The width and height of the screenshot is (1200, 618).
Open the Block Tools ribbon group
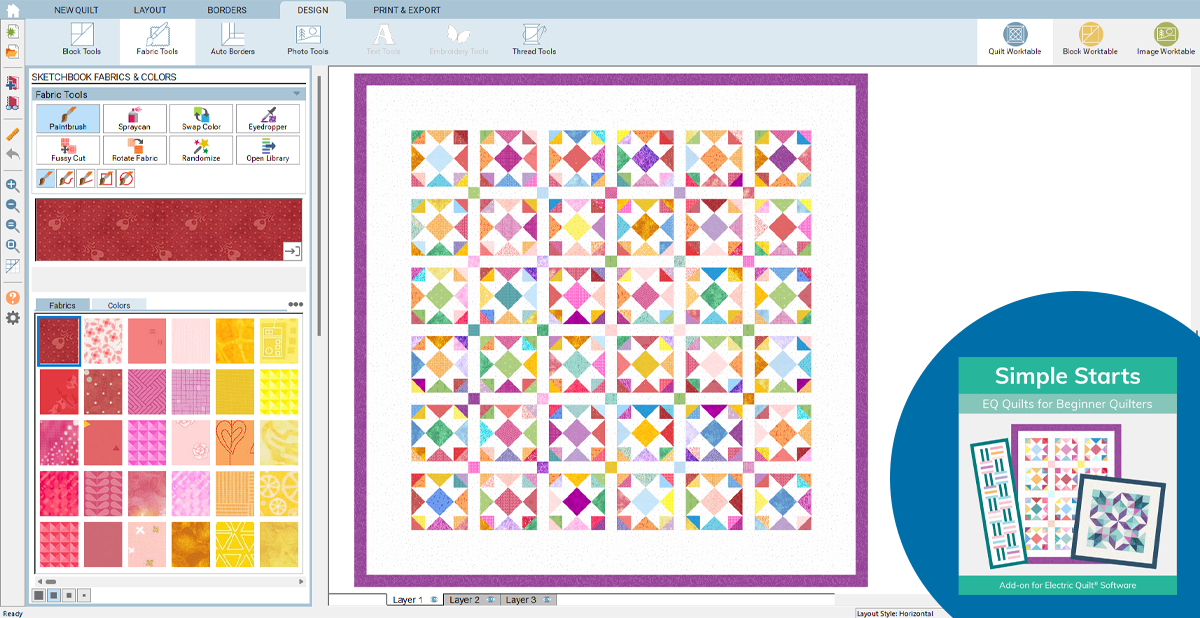click(x=82, y=40)
